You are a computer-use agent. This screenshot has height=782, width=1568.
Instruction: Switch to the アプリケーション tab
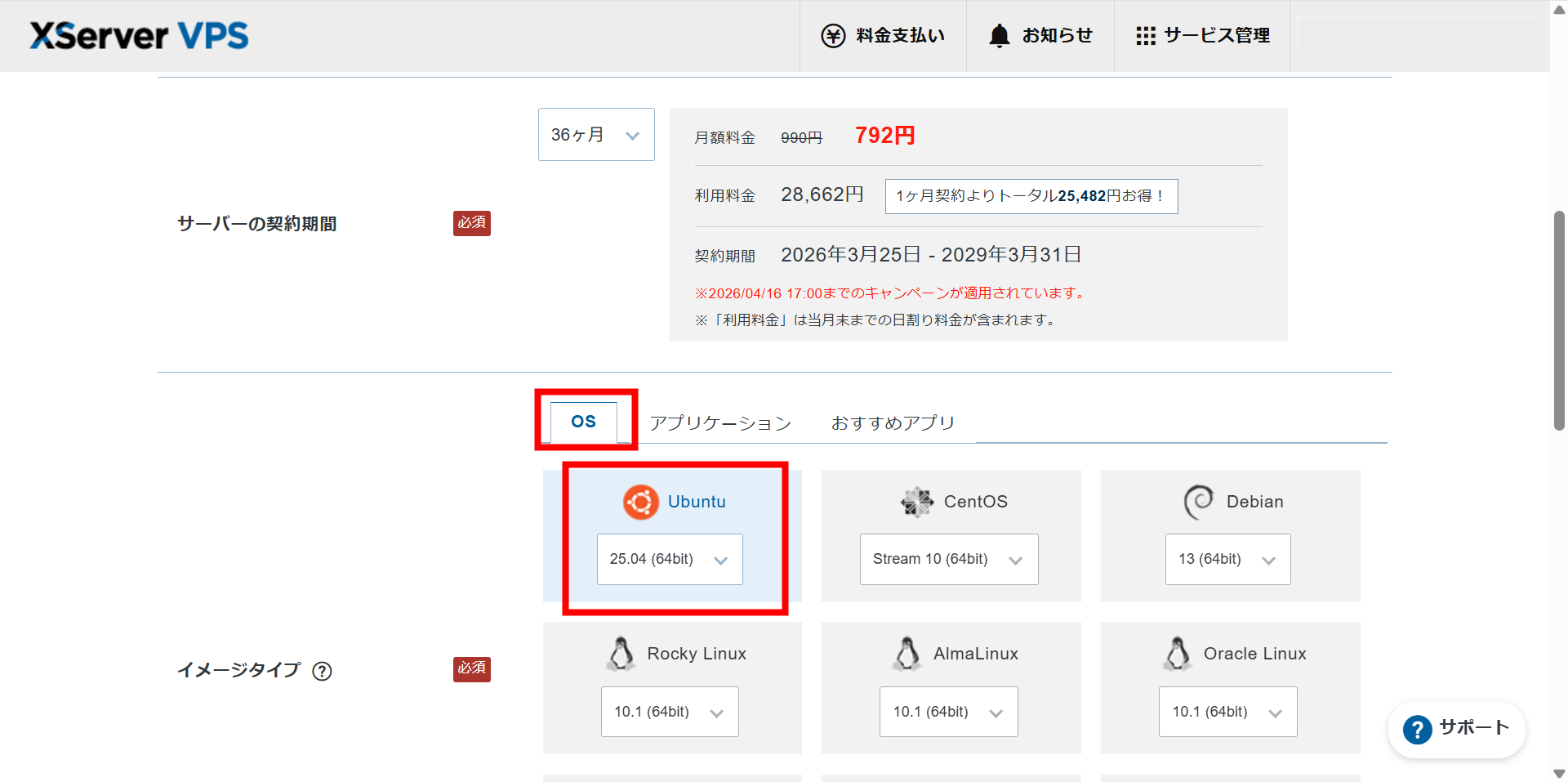point(720,422)
